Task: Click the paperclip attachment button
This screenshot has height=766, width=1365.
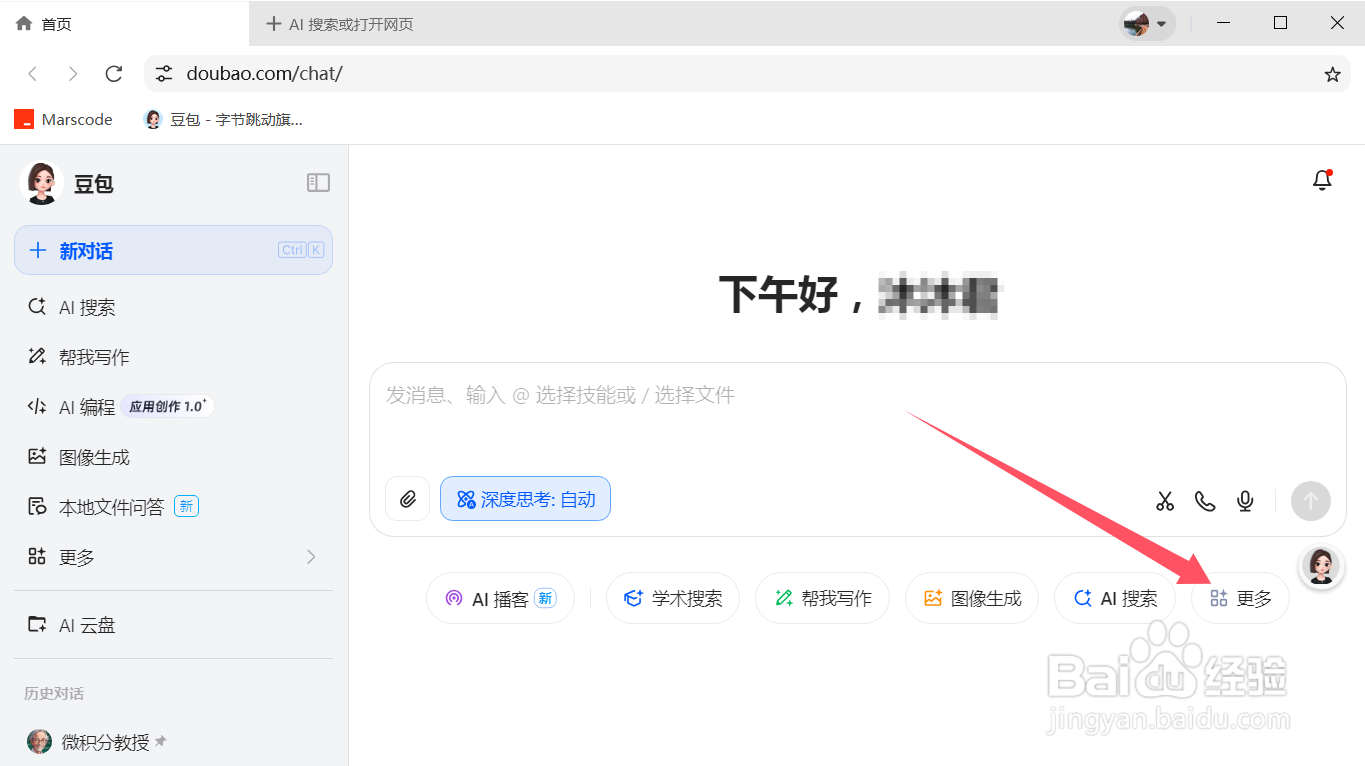Action: point(407,499)
